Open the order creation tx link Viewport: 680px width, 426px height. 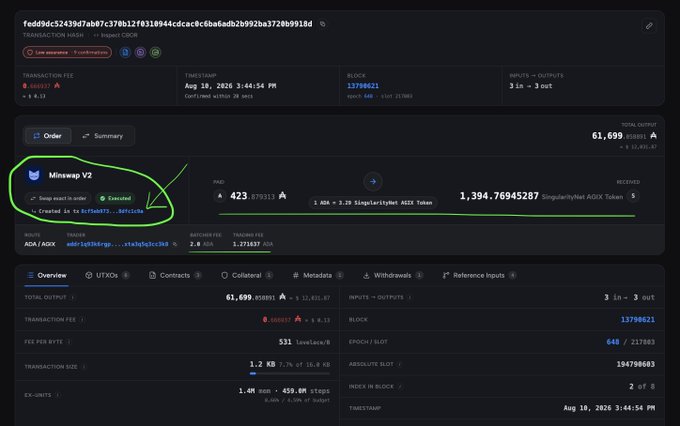[x=112, y=211]
